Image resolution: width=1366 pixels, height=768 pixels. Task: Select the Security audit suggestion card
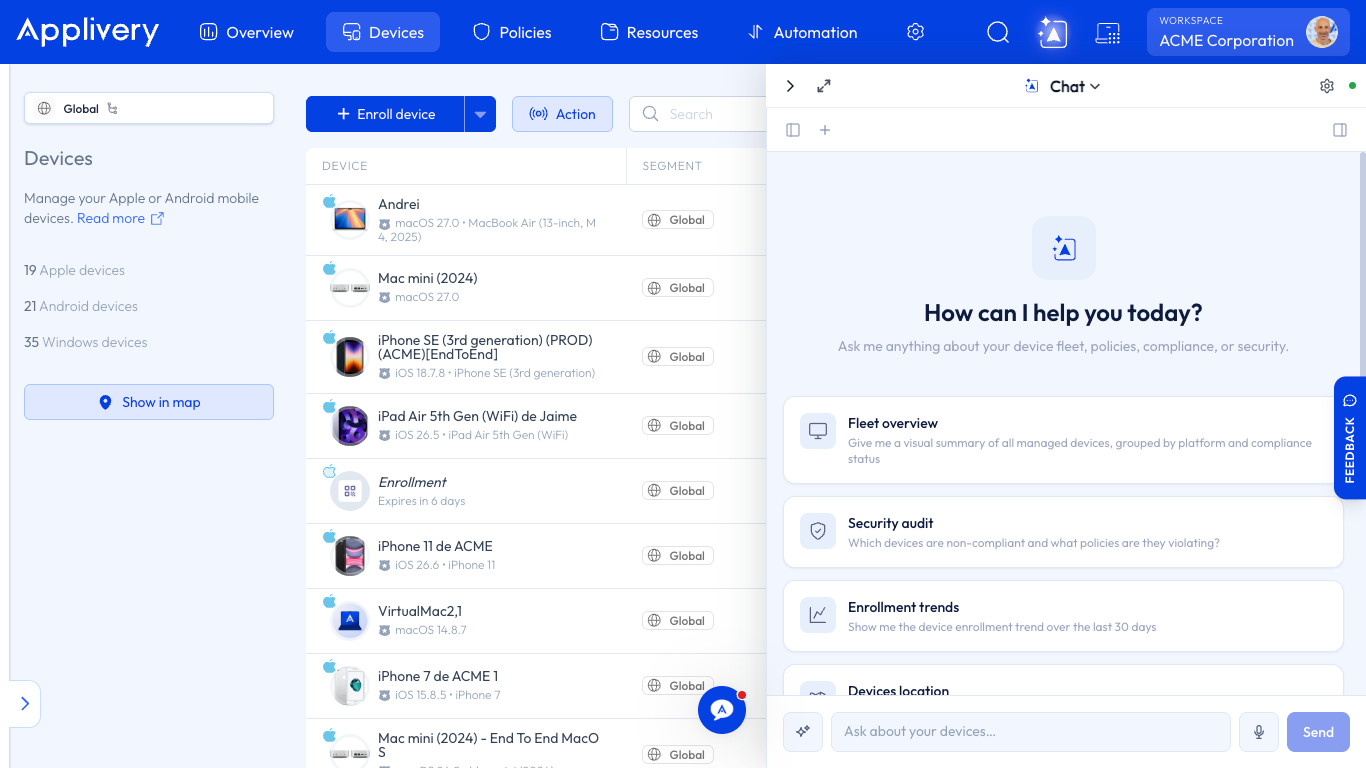[1063, 532]
